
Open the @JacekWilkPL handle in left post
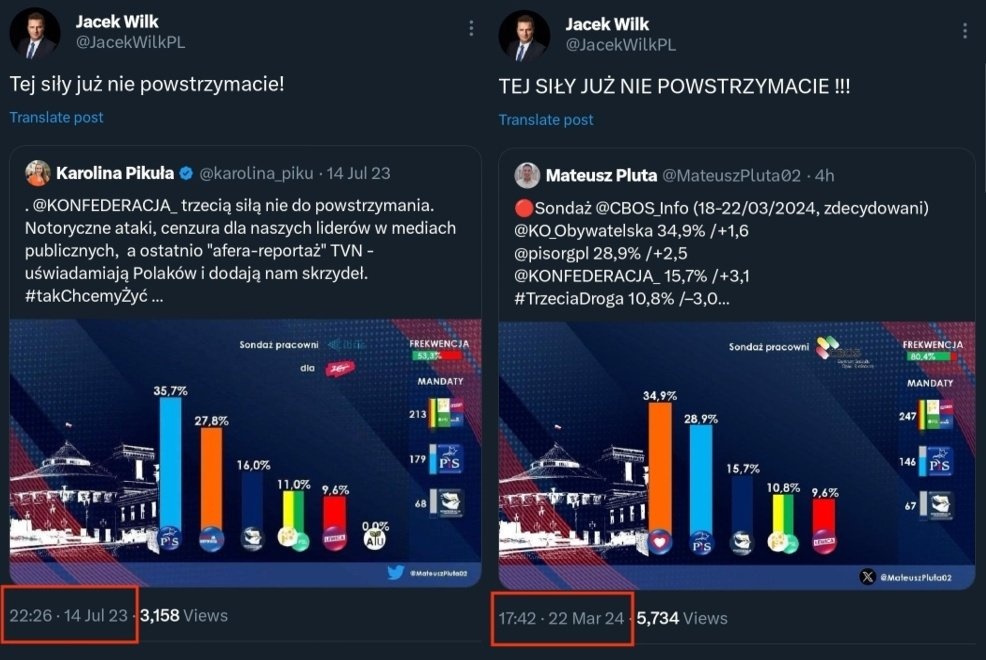[x=130, y=42]
